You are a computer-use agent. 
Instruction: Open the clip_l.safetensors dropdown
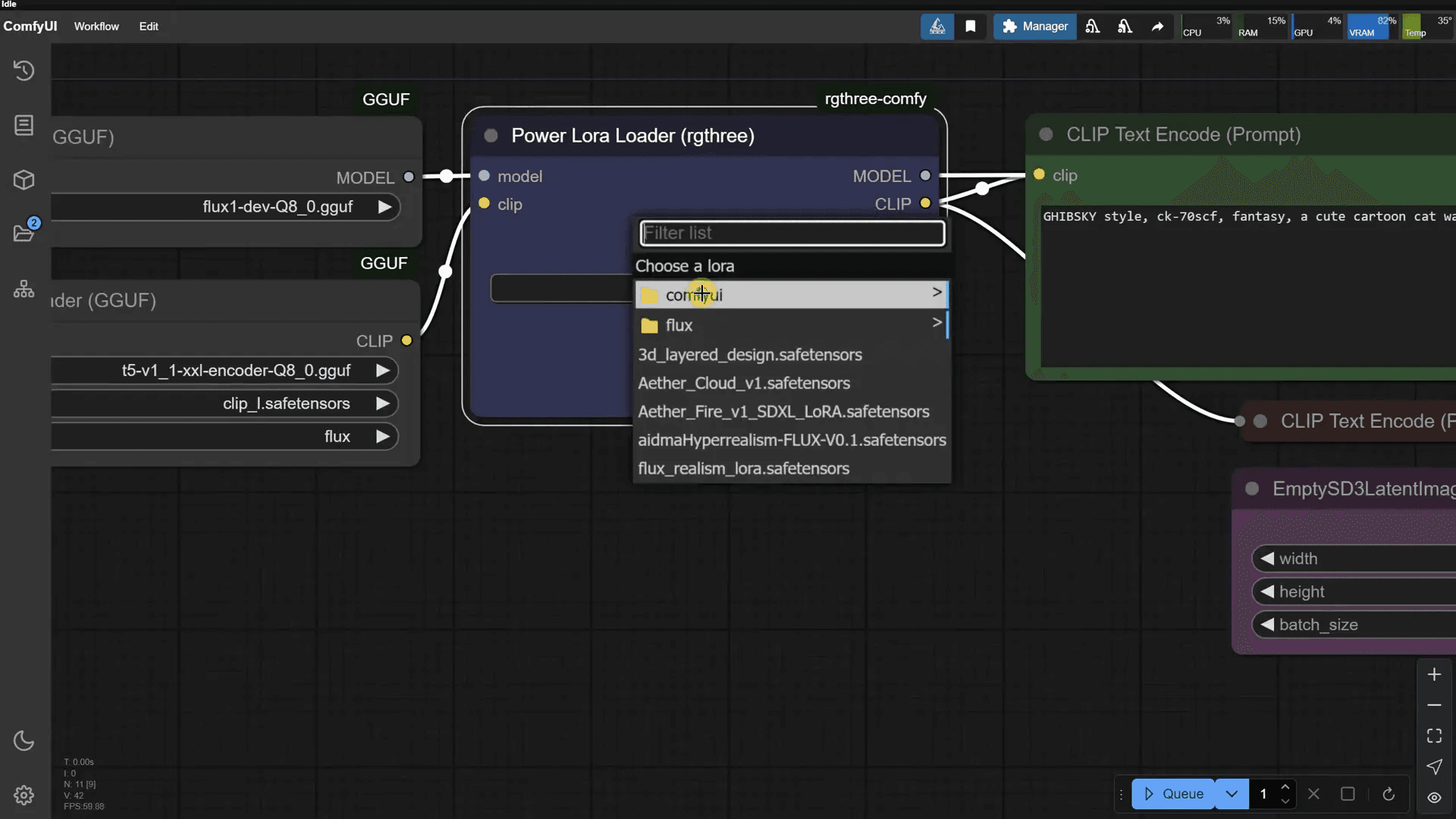[x=224, y=403]
